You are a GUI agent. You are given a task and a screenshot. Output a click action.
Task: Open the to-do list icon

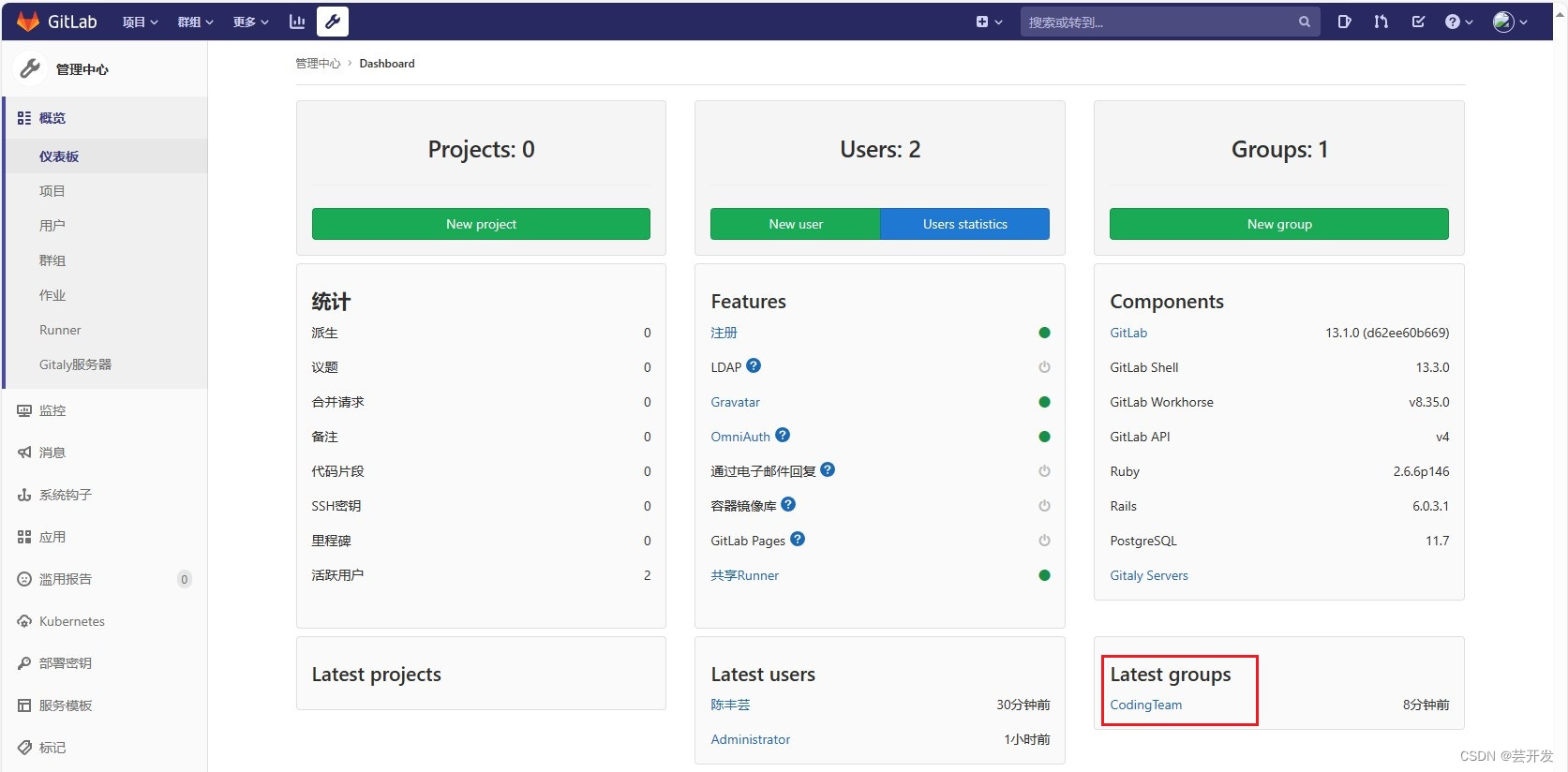click(x=1418, y=22)
